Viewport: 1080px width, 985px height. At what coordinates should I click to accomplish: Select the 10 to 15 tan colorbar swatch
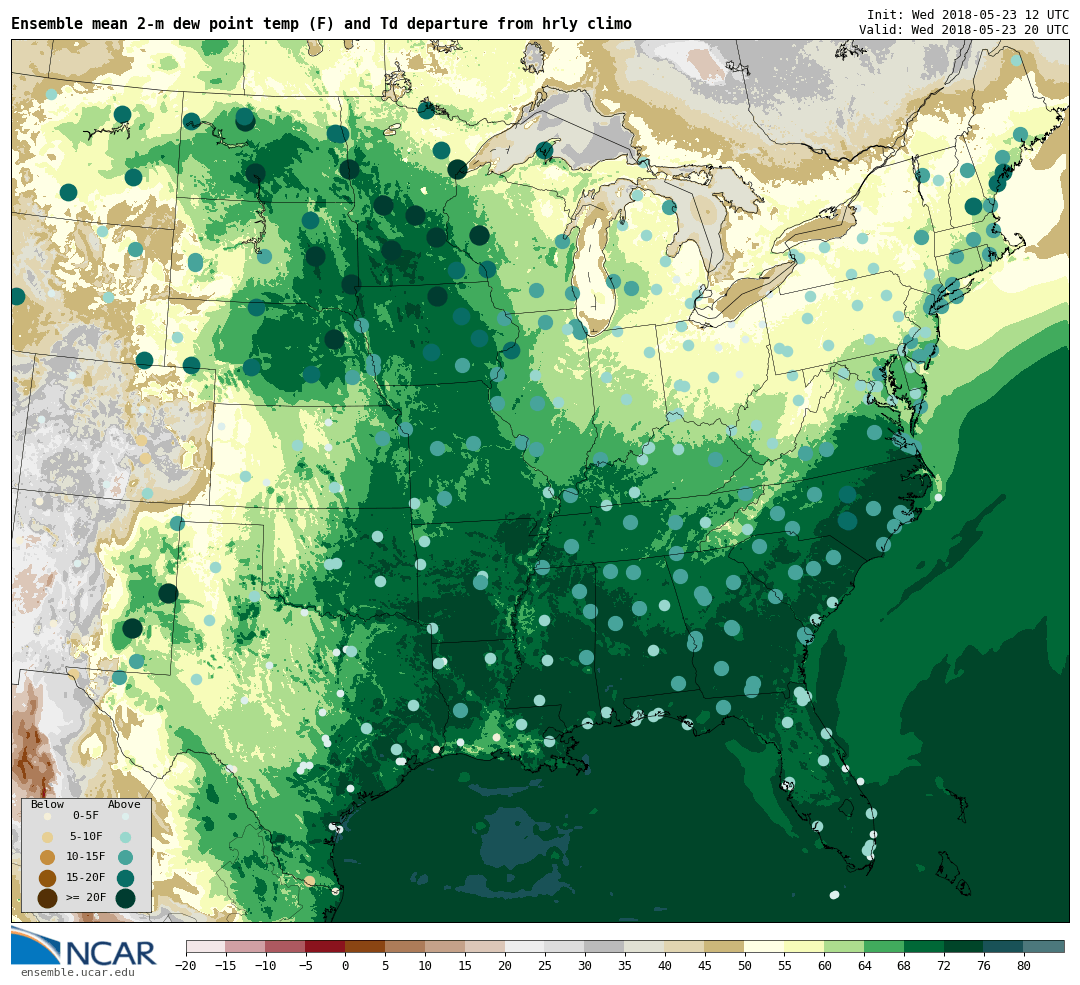(x=446, y=947)
